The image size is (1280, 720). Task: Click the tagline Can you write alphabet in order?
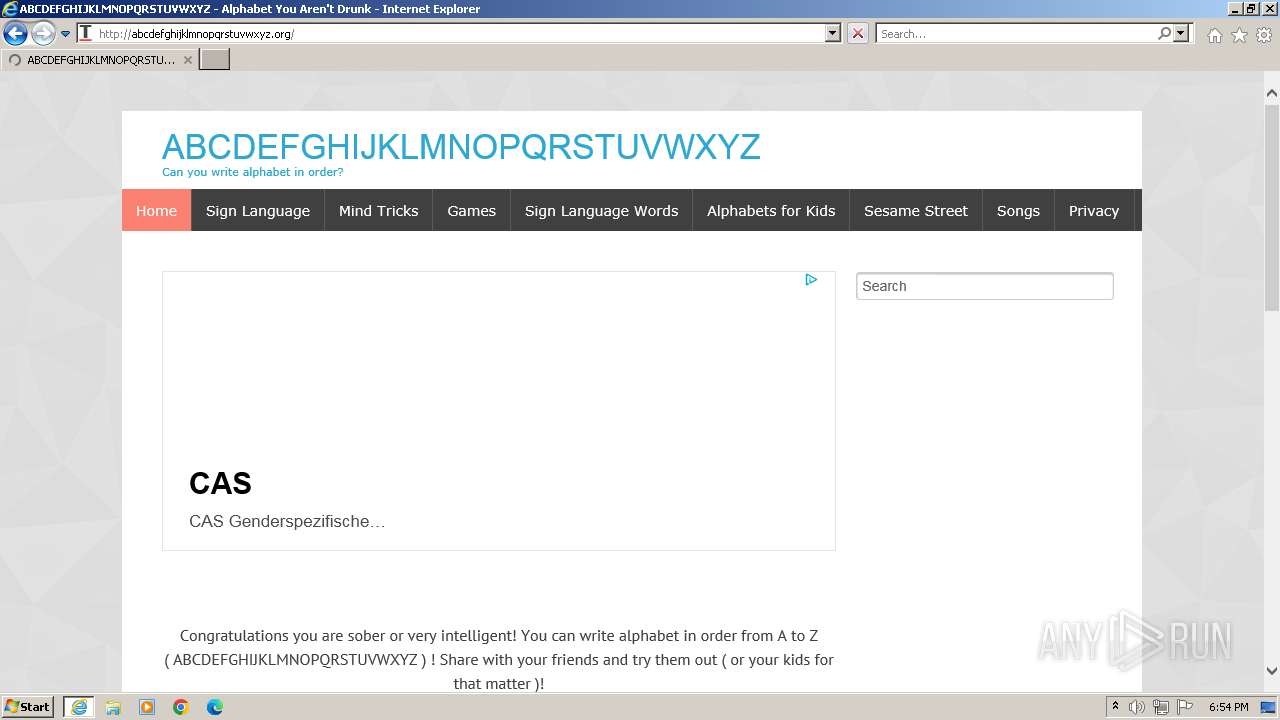253,172
